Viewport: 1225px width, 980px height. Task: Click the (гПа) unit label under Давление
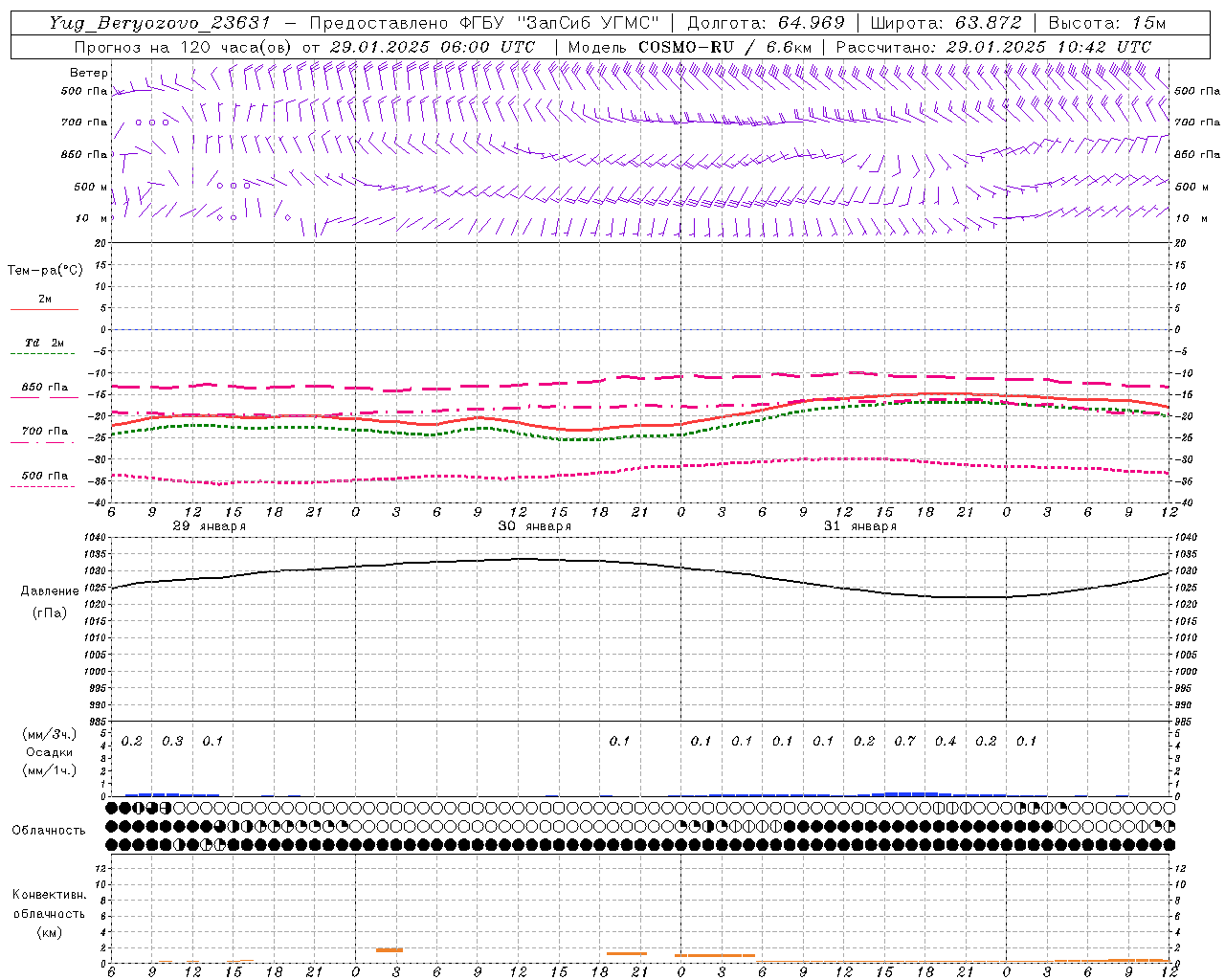point(49,613)
